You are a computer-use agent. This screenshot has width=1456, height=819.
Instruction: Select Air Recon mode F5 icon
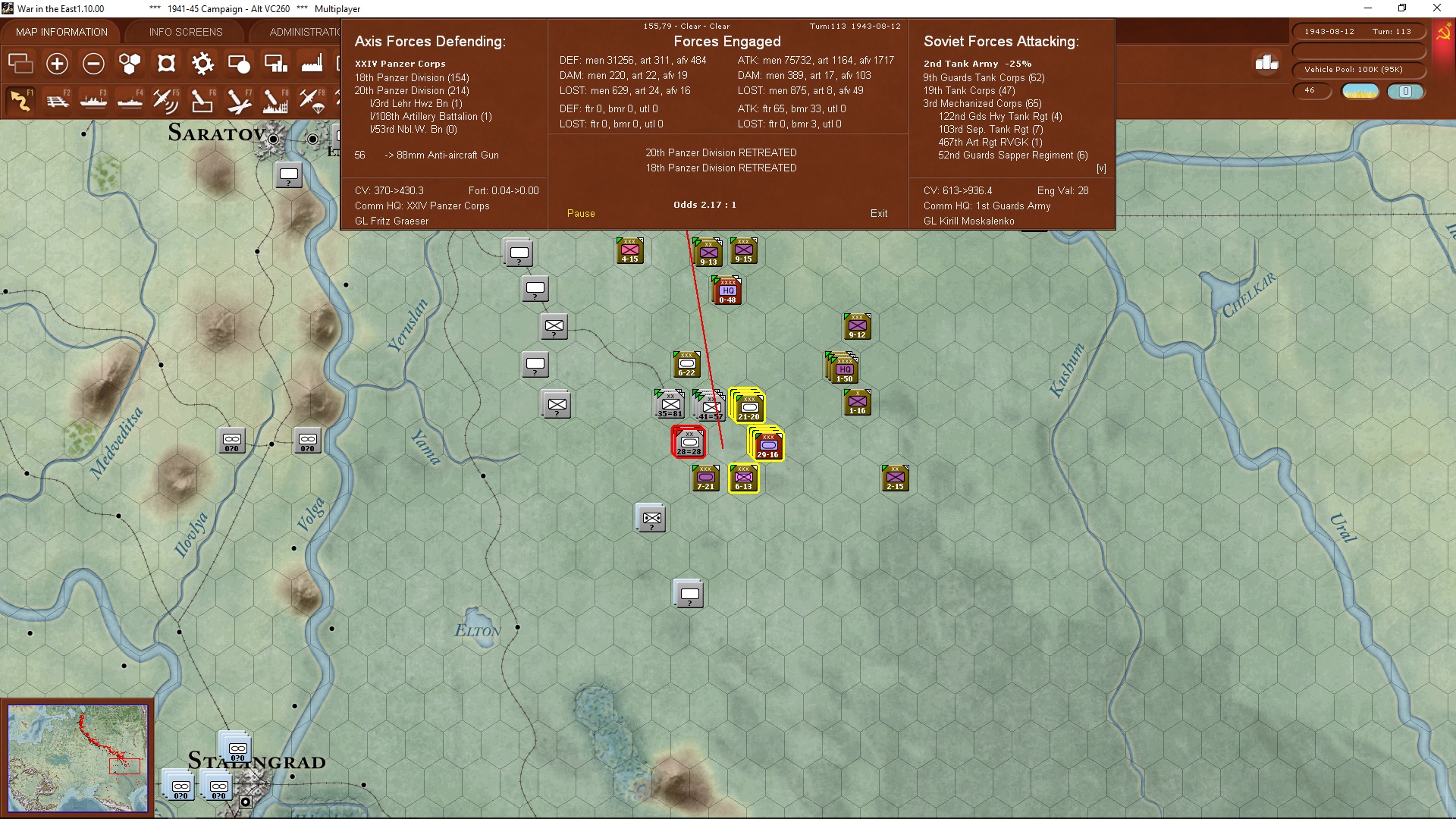[166, 100]
